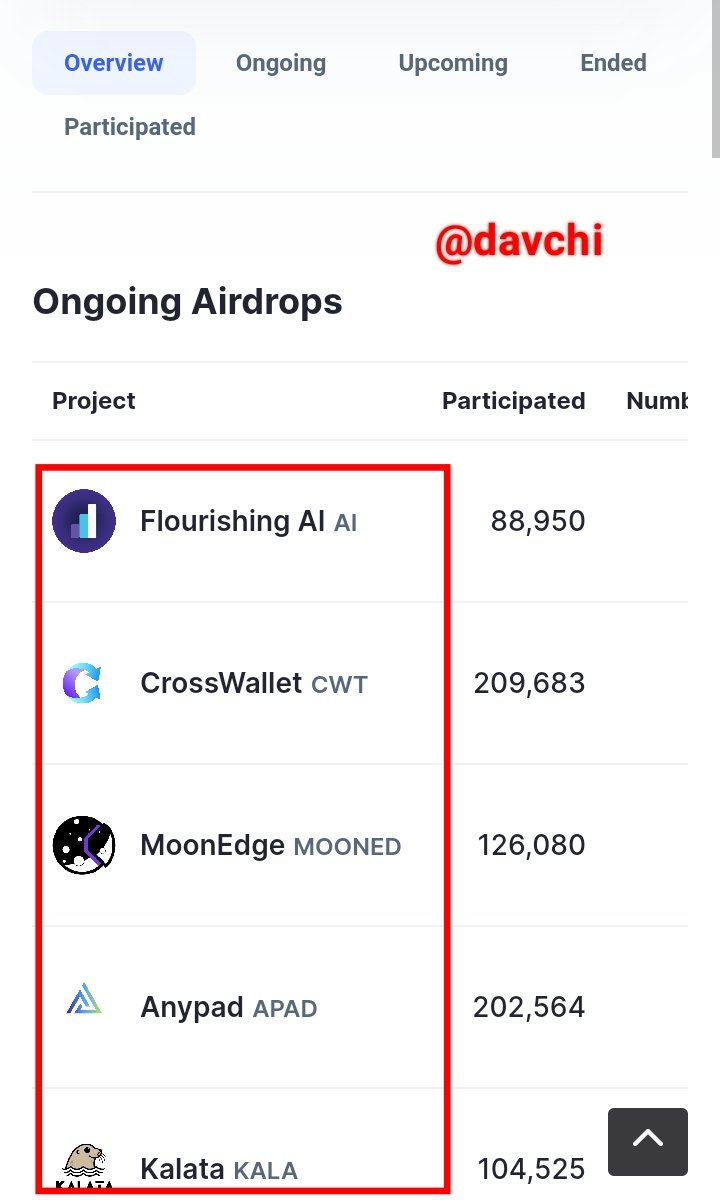Screen dimensions: 720x1204
Task: Click the 209,683 participated count
Action: point(529,683)
